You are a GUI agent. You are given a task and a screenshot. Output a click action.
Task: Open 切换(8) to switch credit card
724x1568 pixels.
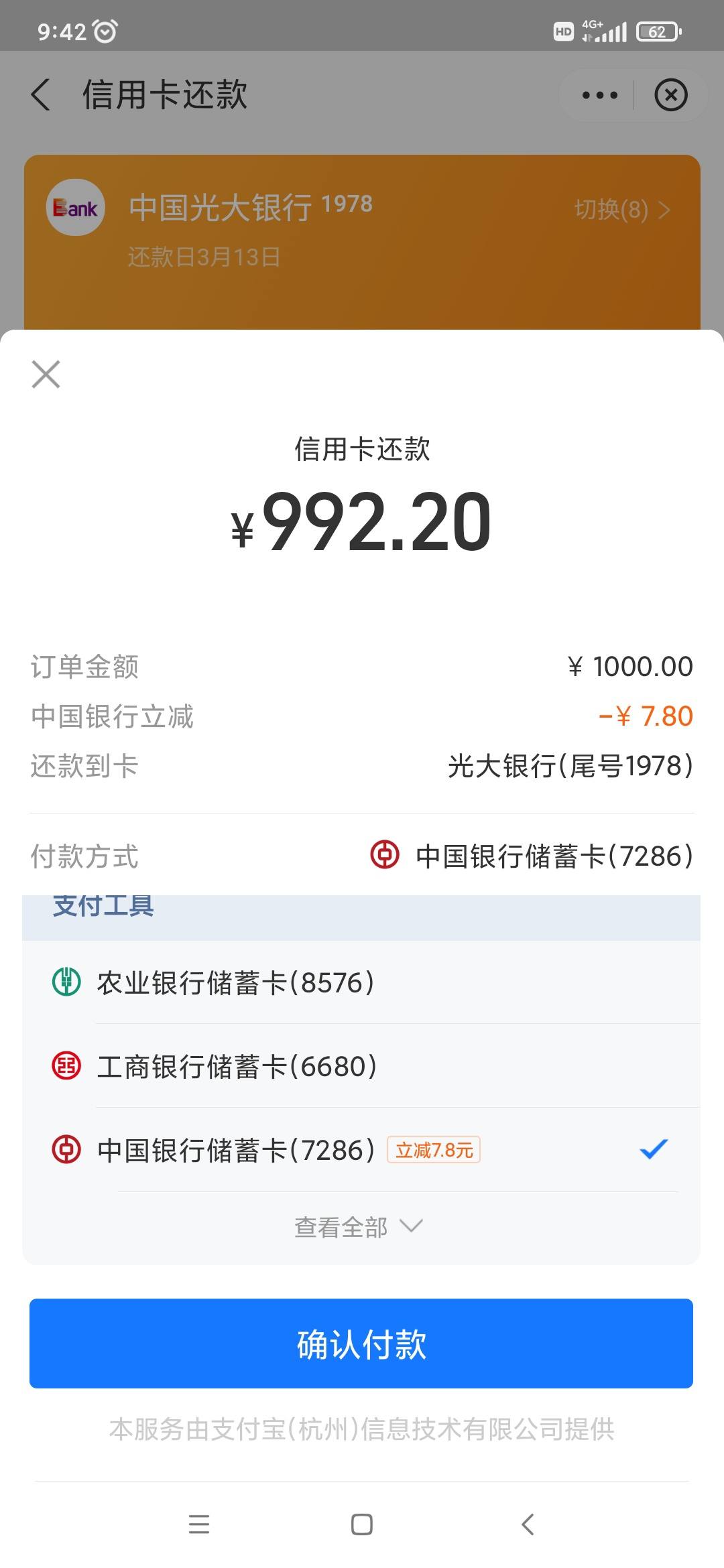[x=623, y=210]
